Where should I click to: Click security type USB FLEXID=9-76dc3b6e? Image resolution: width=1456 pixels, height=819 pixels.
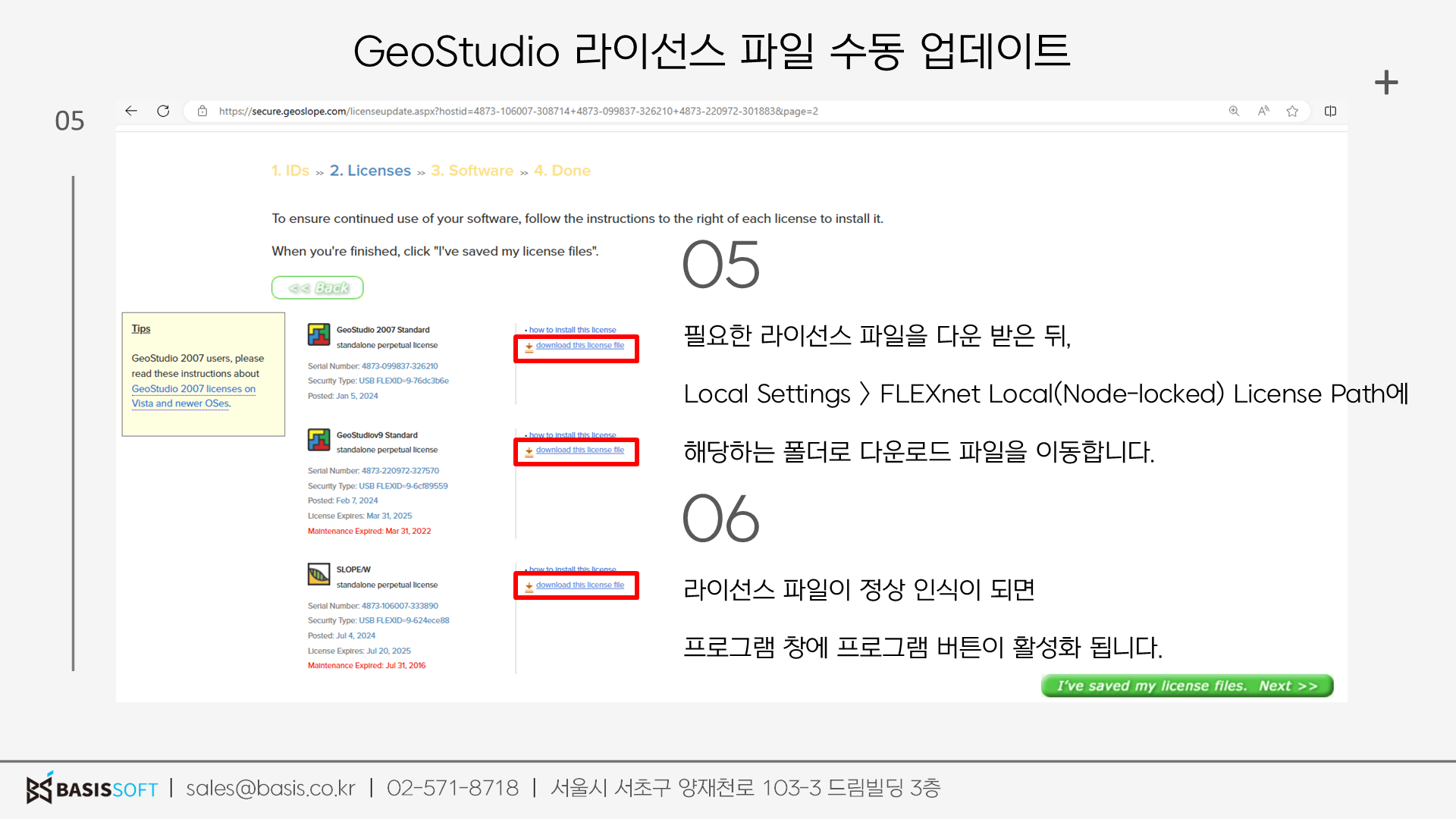pos(403,381)
